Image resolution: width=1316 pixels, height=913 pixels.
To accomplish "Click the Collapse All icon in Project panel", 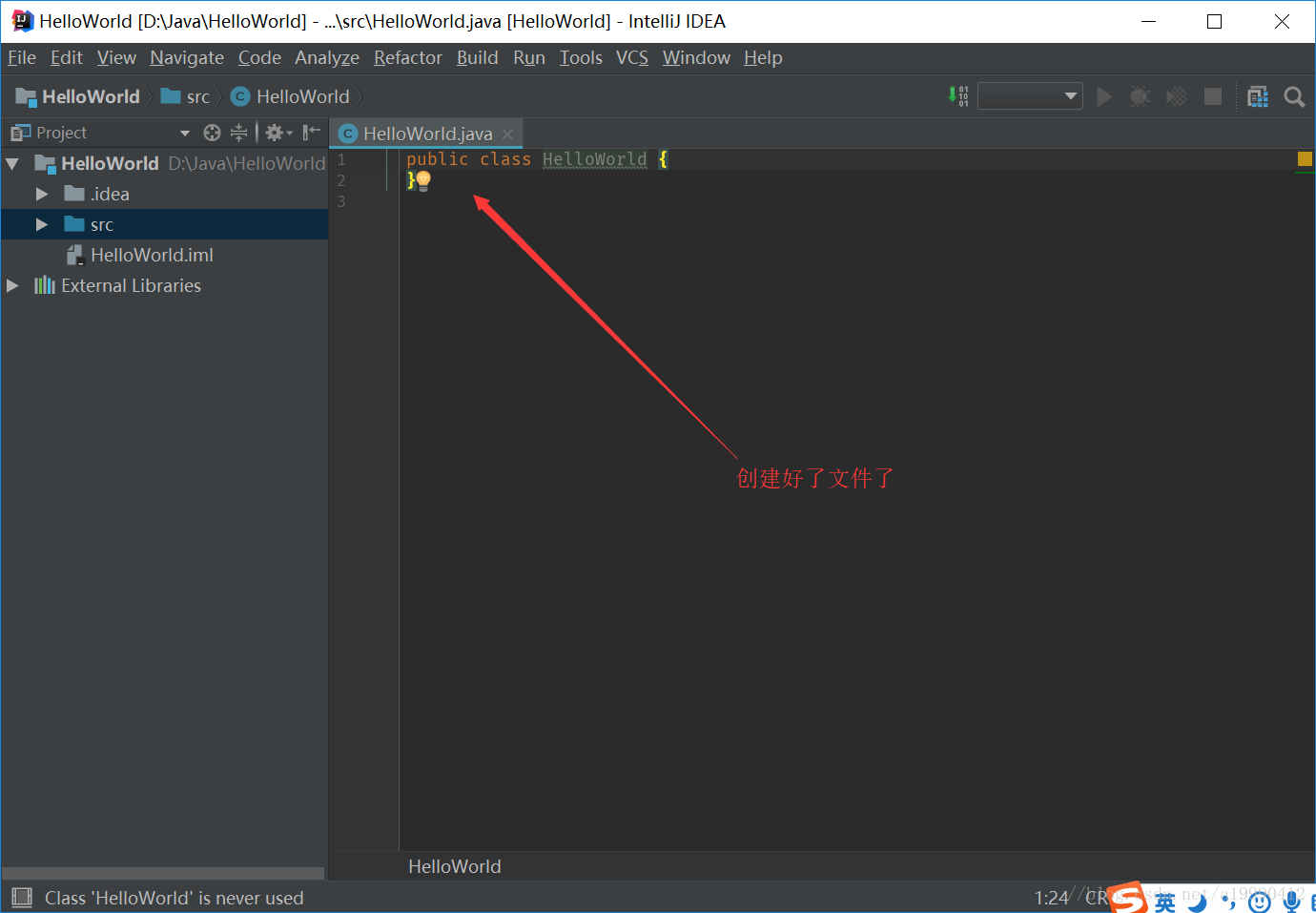I will coord(238,133).
